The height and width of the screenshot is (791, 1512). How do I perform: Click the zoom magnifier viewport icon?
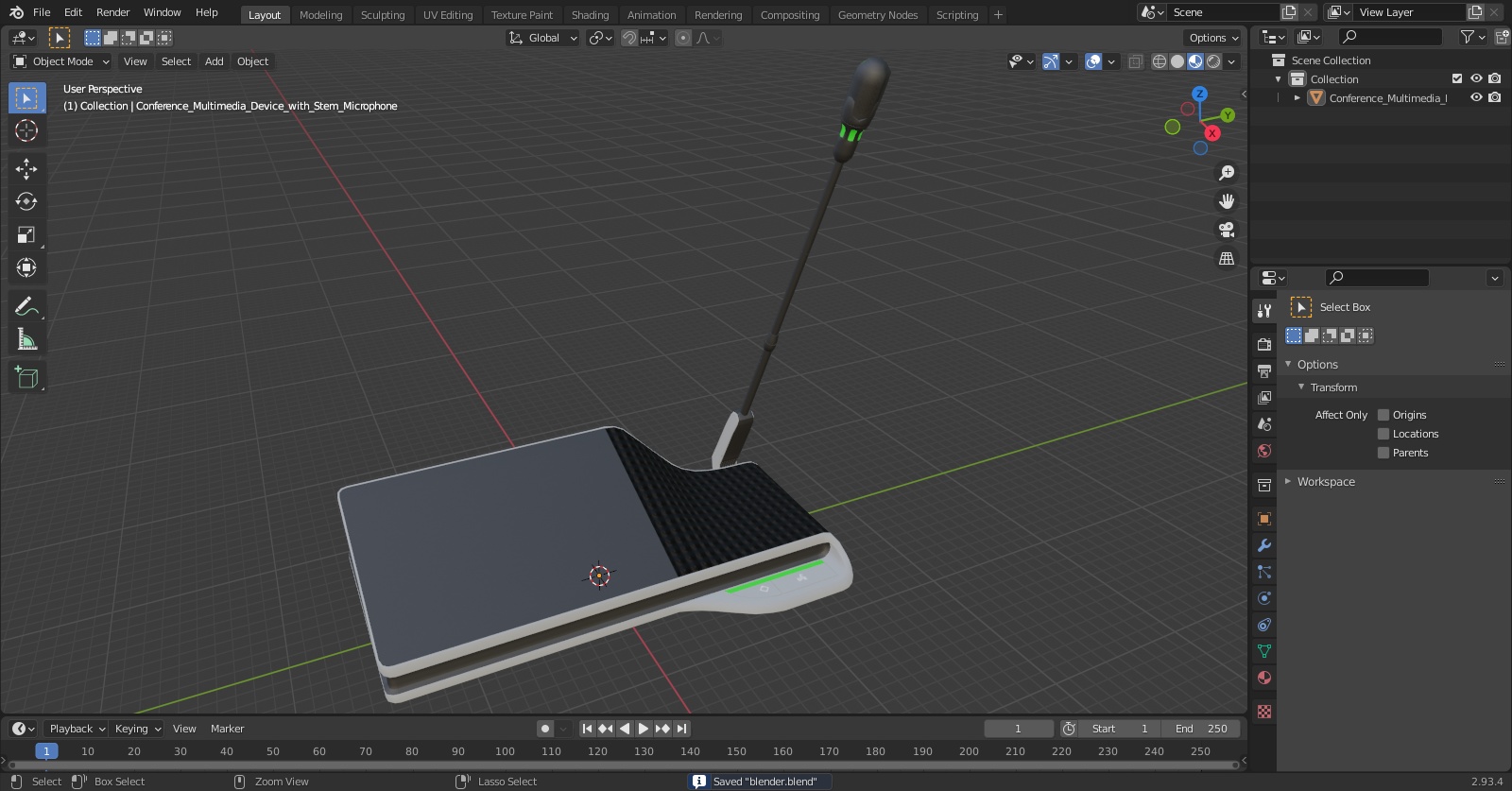point(1227,173)
